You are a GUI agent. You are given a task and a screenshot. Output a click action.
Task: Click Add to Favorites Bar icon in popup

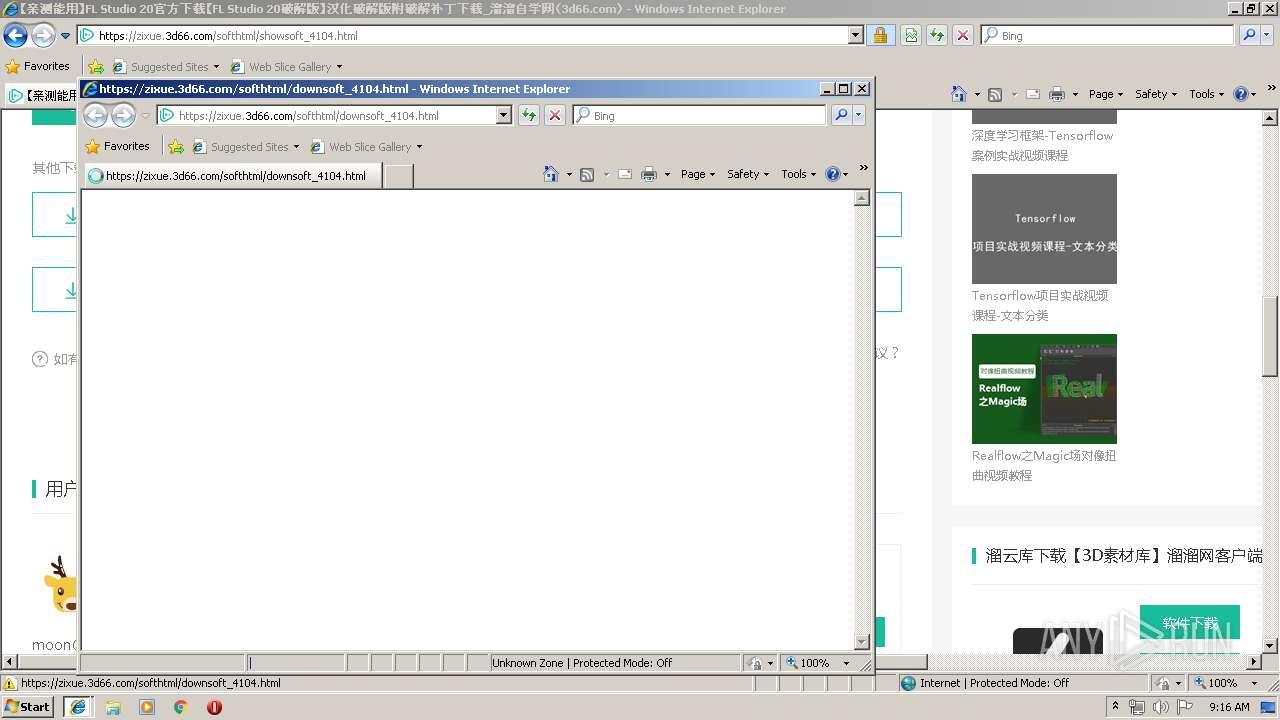coord(176,147)
